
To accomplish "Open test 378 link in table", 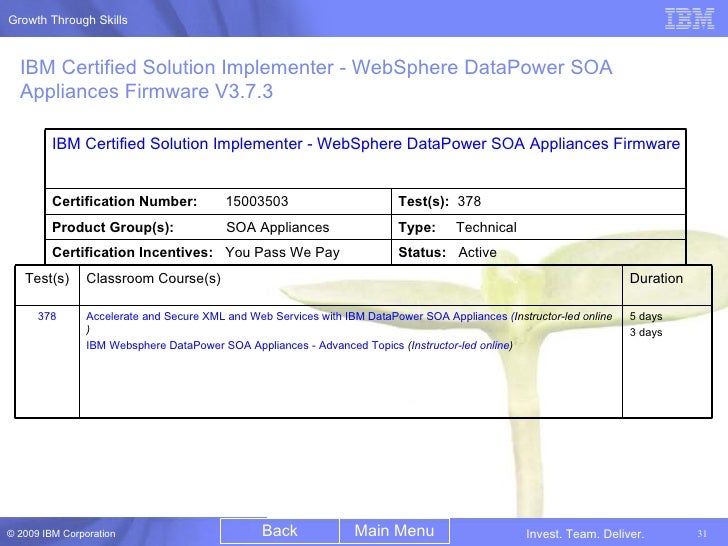I will pos(47,316).
